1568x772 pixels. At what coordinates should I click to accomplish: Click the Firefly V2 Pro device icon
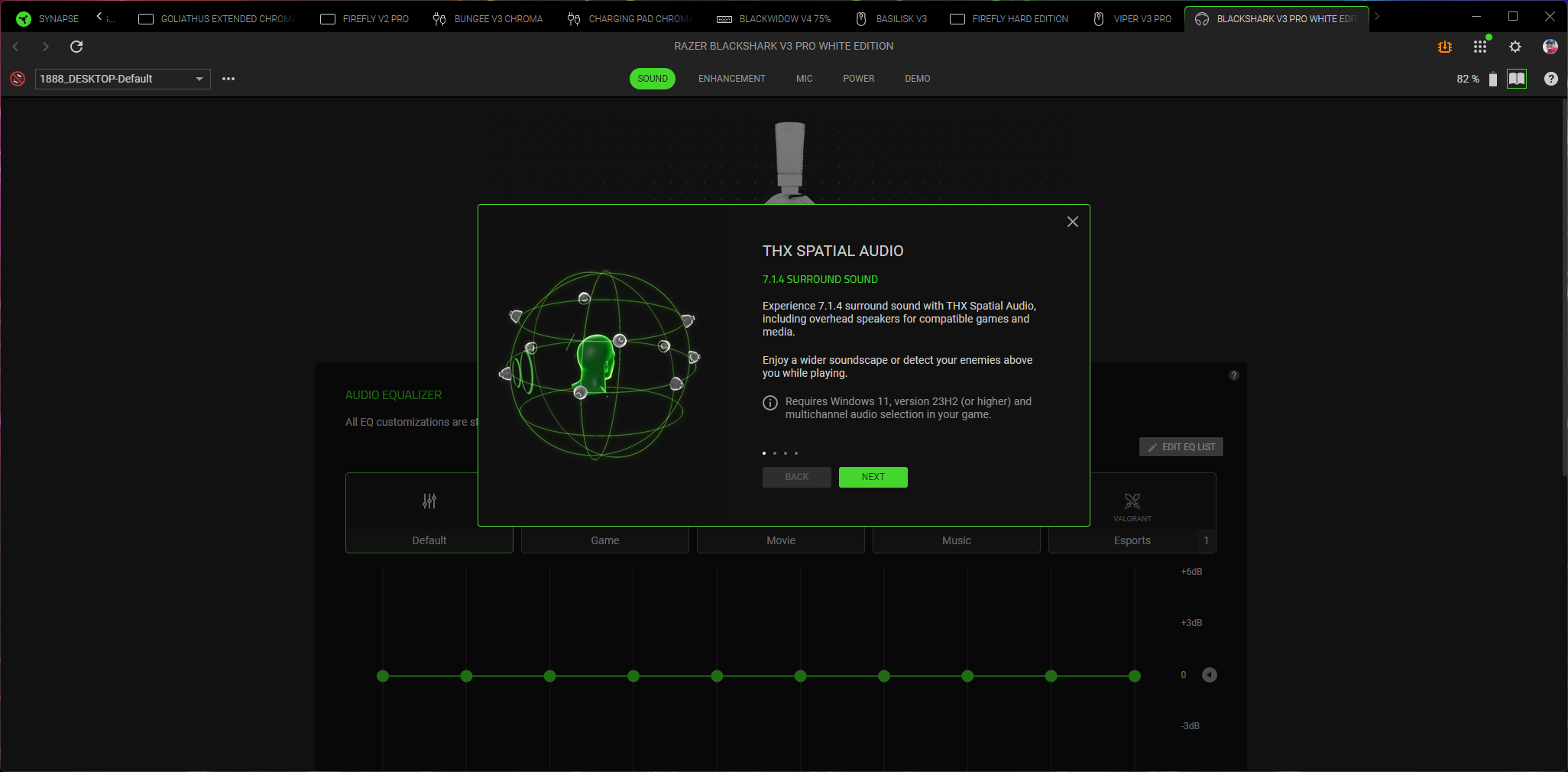(328, 19)
